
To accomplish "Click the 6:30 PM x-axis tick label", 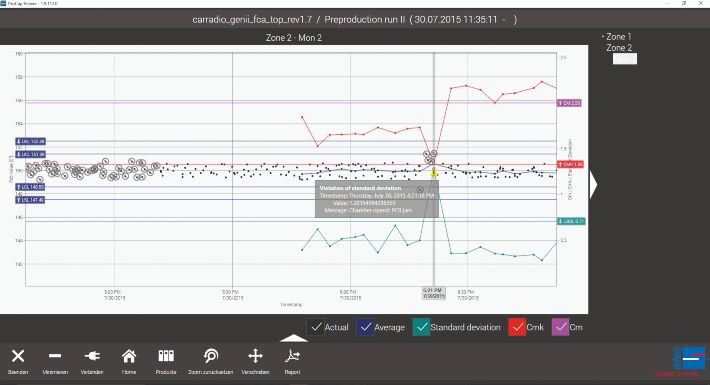I will 468,295.
